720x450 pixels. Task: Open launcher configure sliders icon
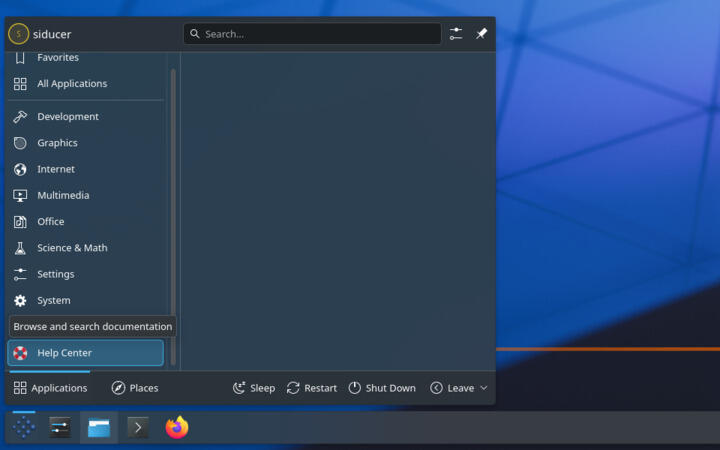coord(456,34)
